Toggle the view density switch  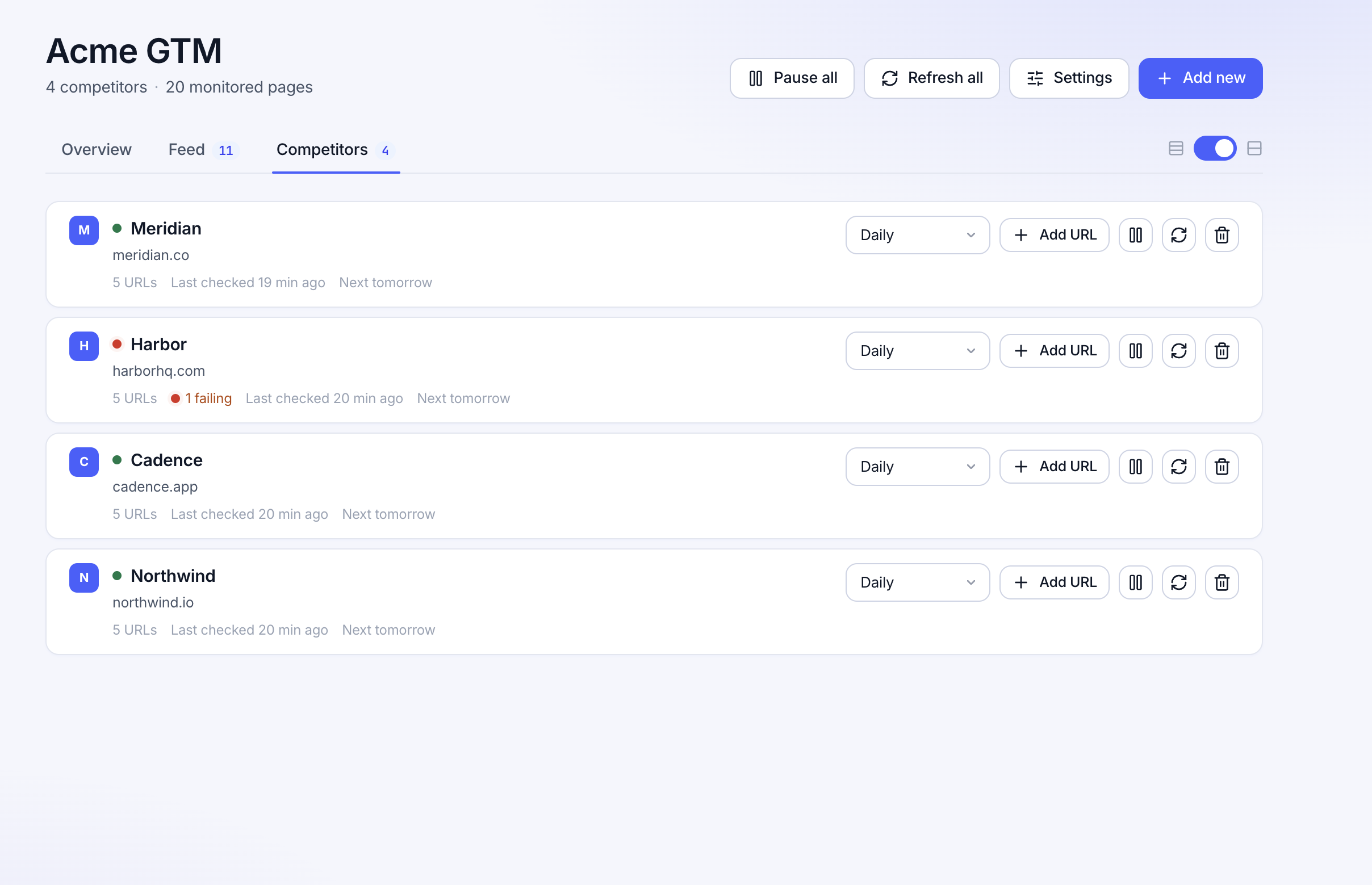pyautogui.click(x=1215, y=148)
